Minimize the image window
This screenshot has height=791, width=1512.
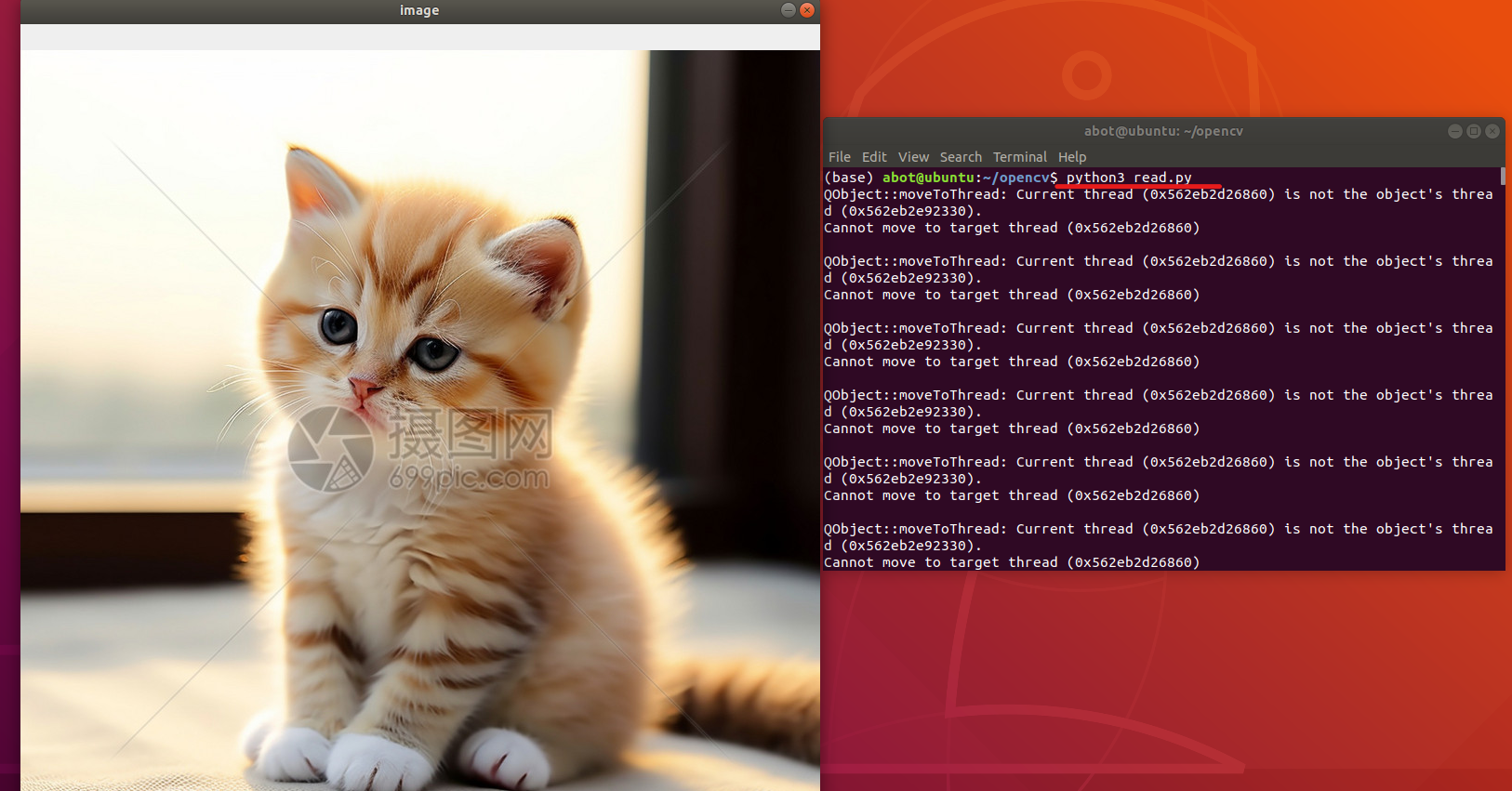(x=788, y=10)
